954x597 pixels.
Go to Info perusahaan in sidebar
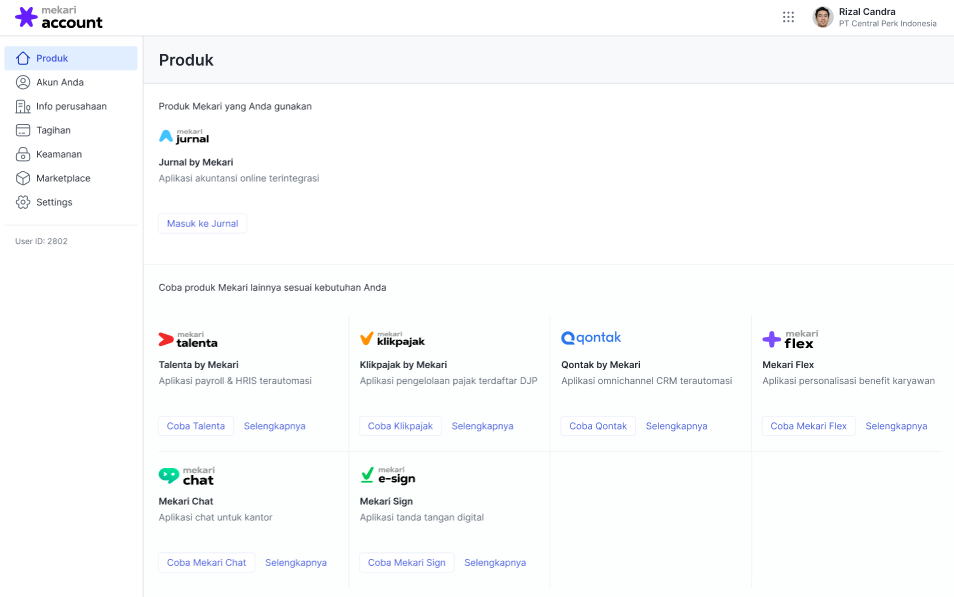point(70,106)
